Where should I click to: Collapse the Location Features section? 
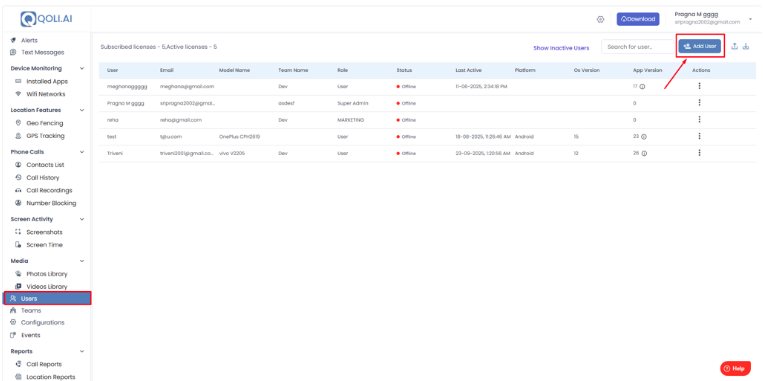point(82,110)
